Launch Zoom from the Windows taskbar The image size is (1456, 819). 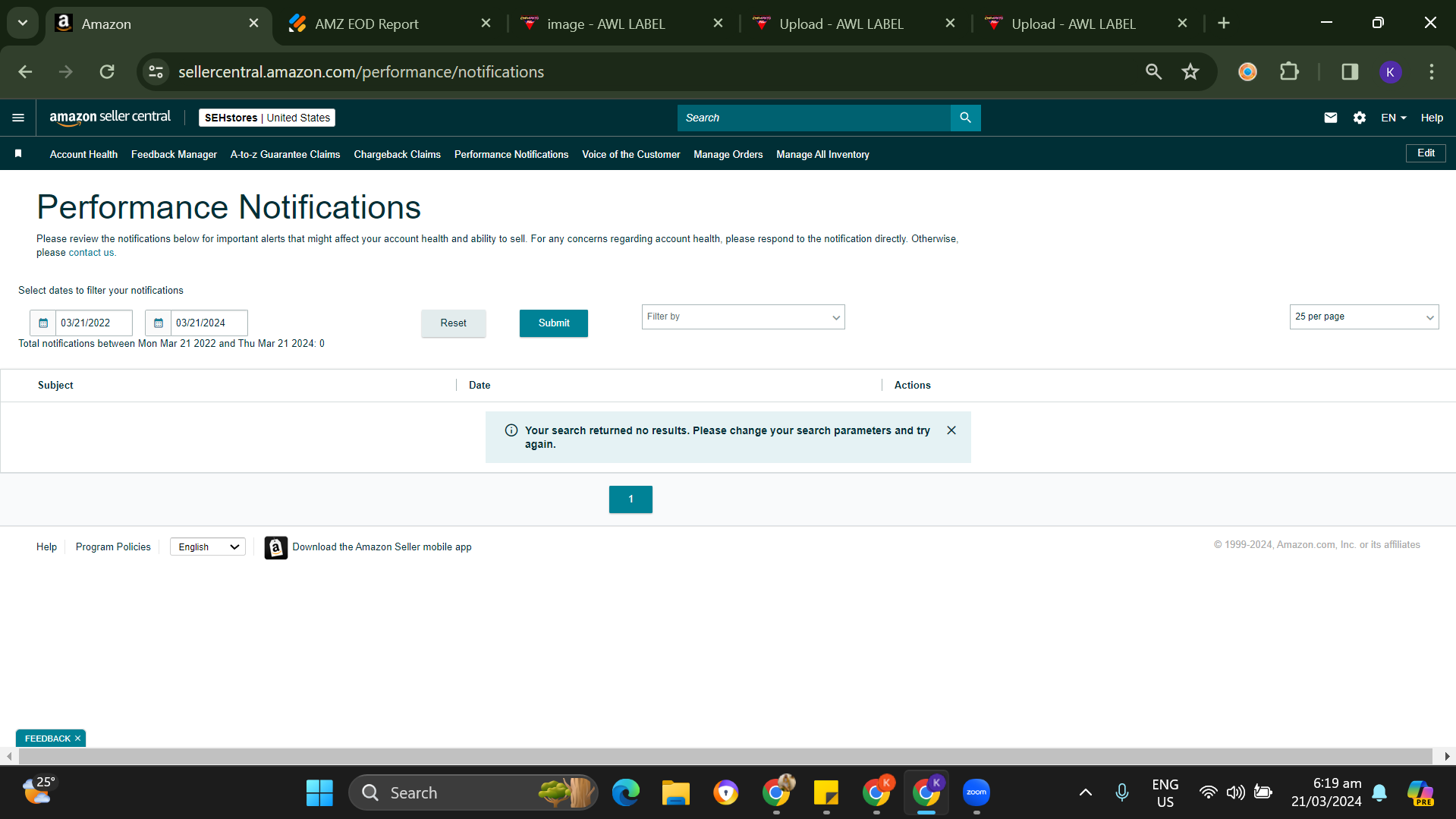coord(976,792)
